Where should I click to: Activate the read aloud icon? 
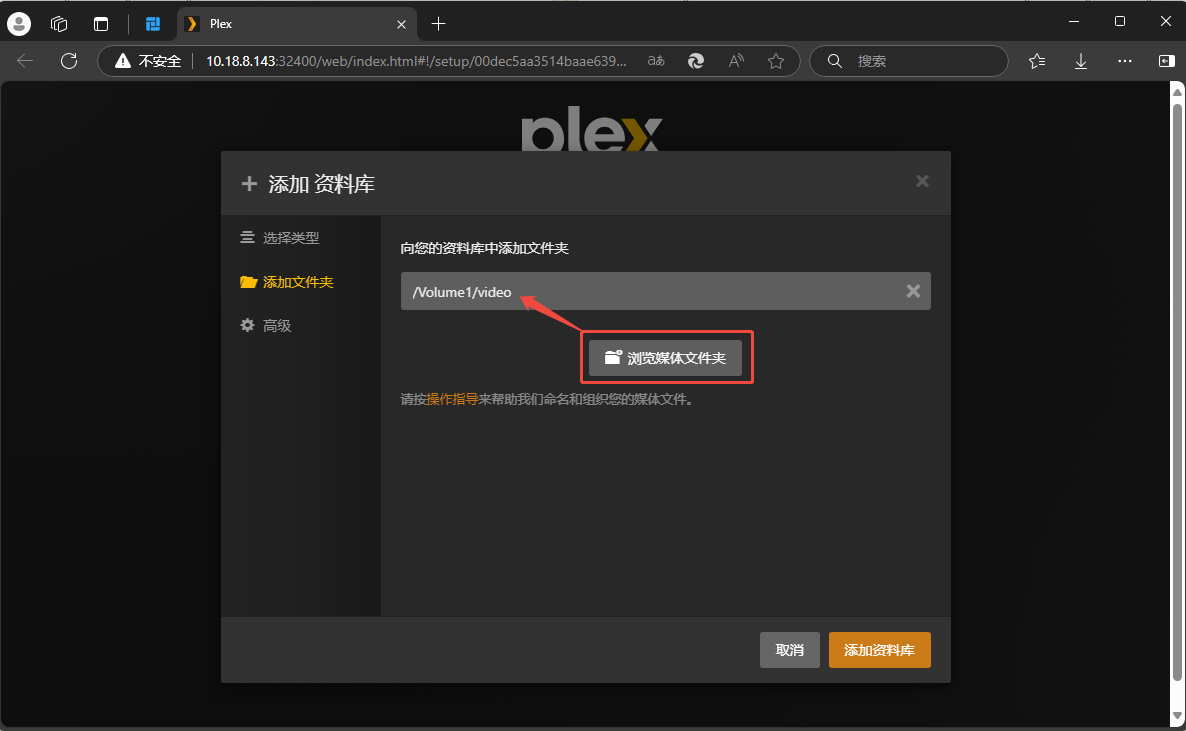click(x=736, y=61)
